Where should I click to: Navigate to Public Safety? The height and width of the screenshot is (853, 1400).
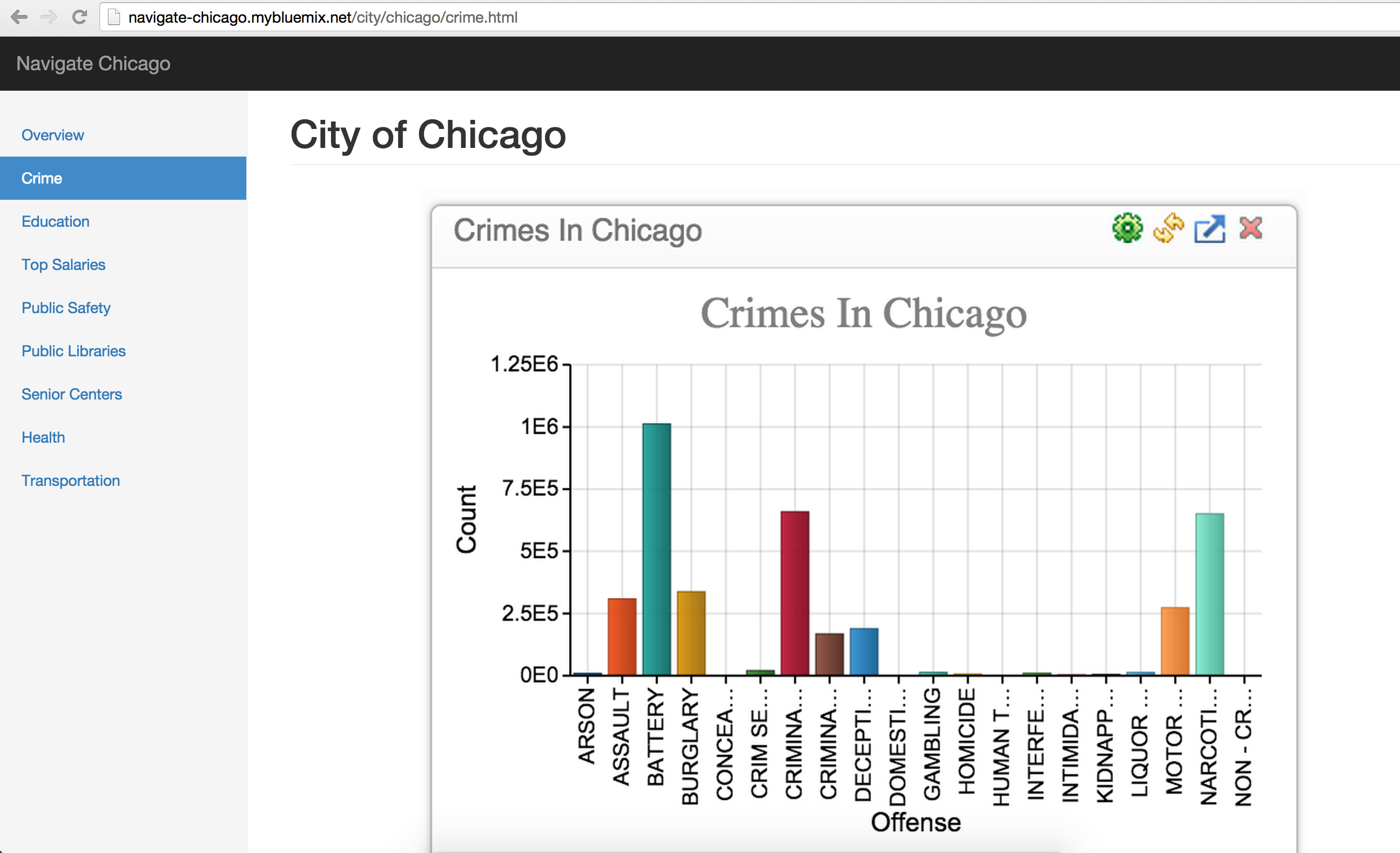pyautogui.click(x=66, y=308)
